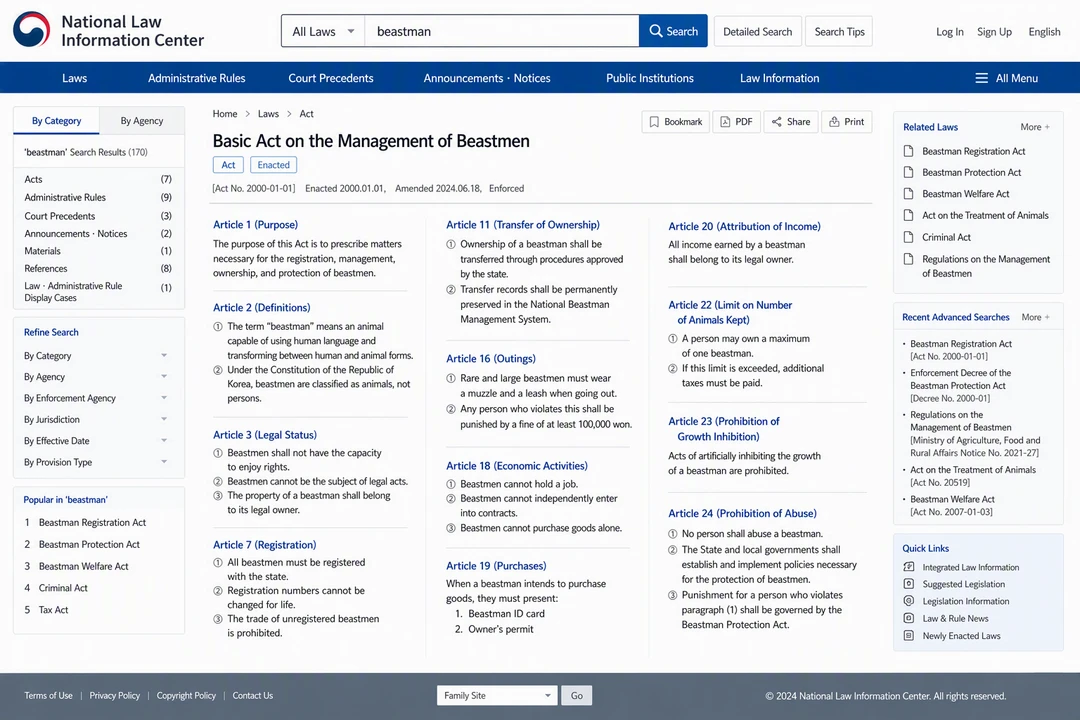This screenshot has width=1080, height=720.
Task: Switch to the By Agency tab
Action: 142,121
